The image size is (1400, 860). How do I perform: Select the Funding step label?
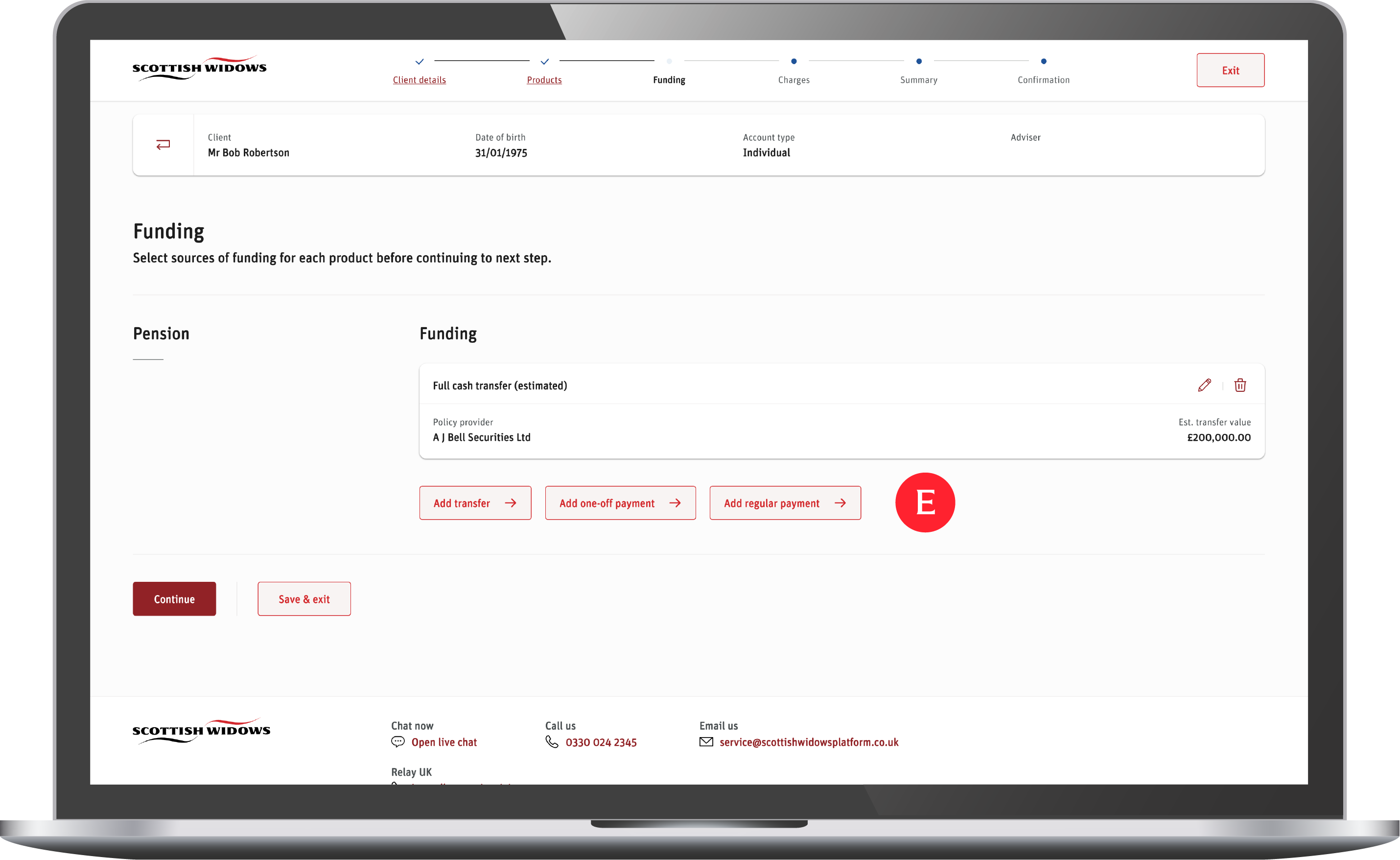669,80
